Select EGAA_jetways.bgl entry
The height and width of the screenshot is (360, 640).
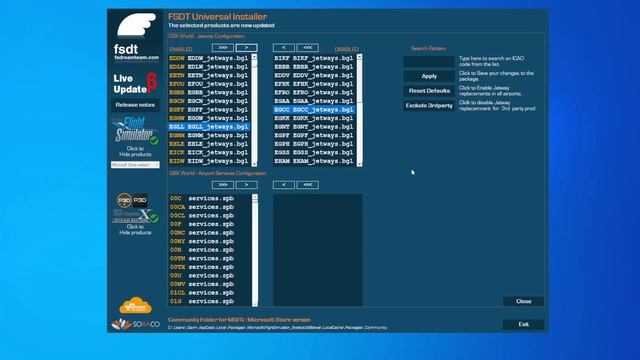(x=314, y=101)
